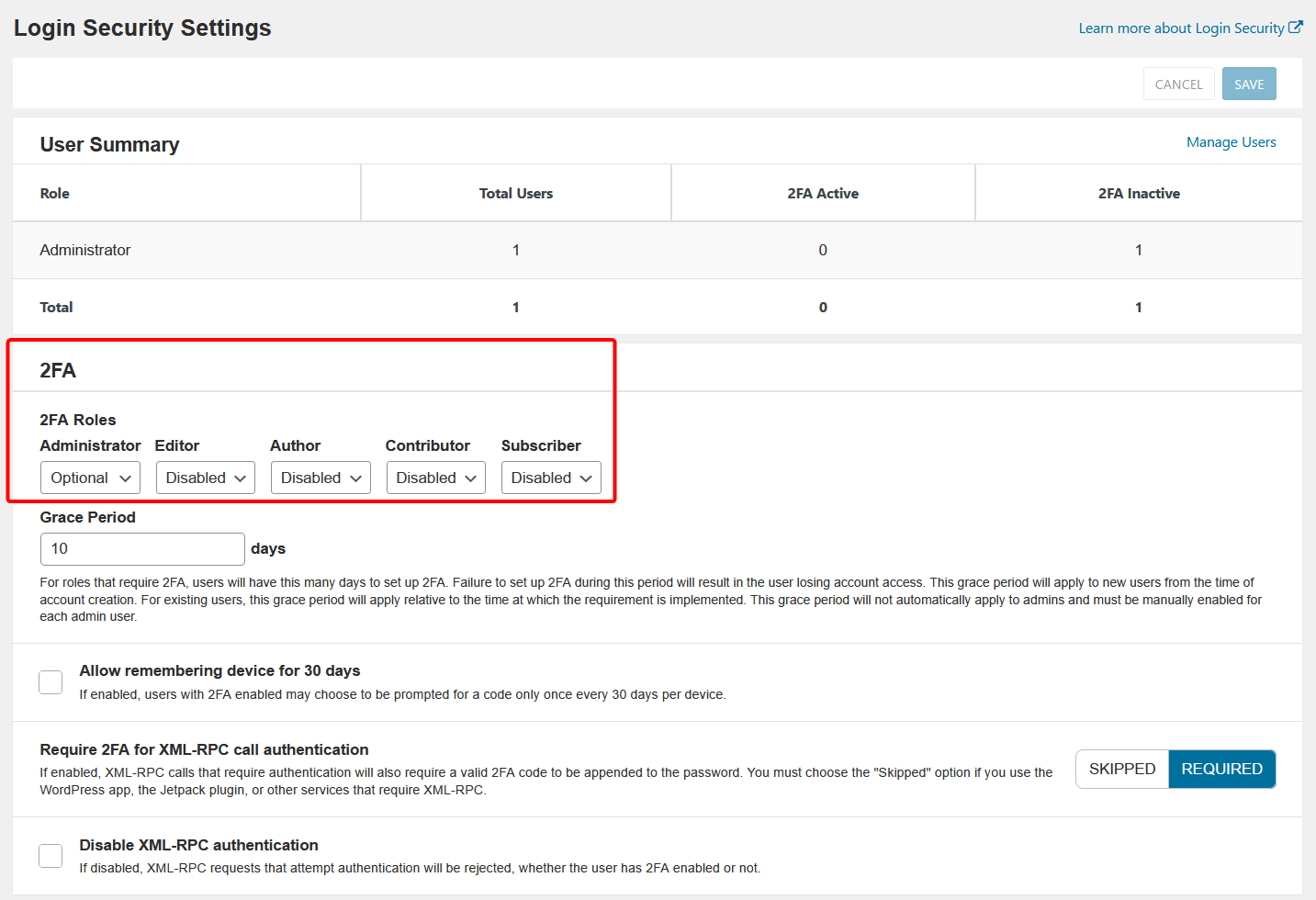Open Learn more about Login Security link
Image resolution: width=1316 pixels, height=900 pixels.
1180,28
